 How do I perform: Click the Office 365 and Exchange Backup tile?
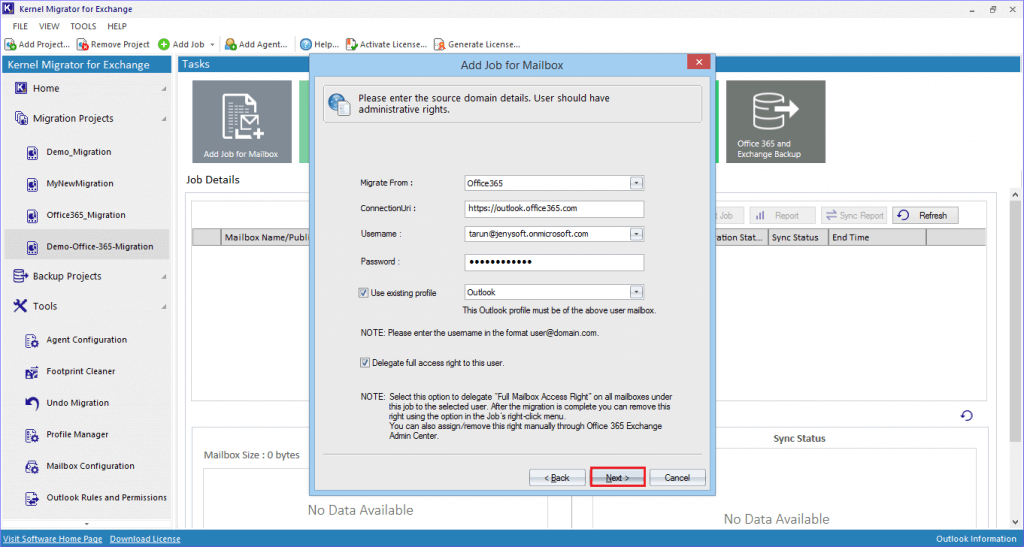pyautogui.click(x=776, y=121)
